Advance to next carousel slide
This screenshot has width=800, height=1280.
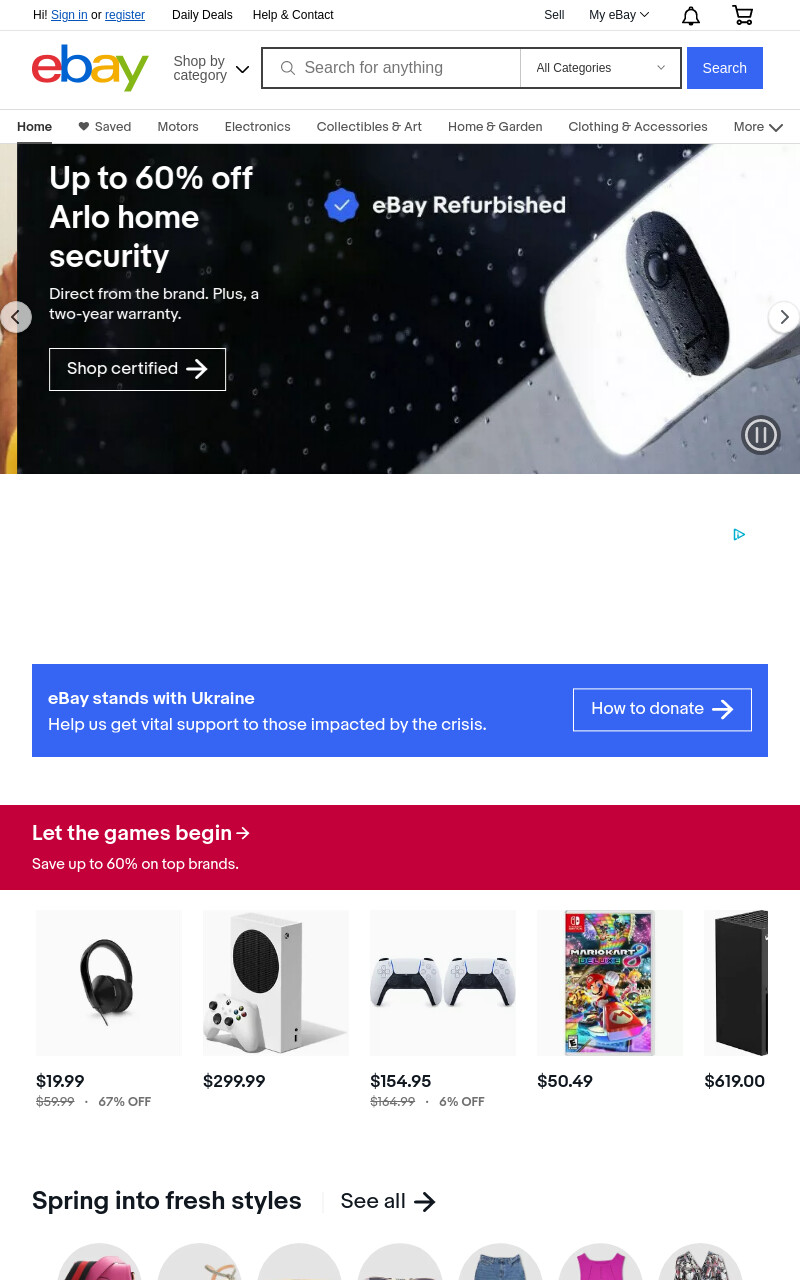[x=784, y=317]
